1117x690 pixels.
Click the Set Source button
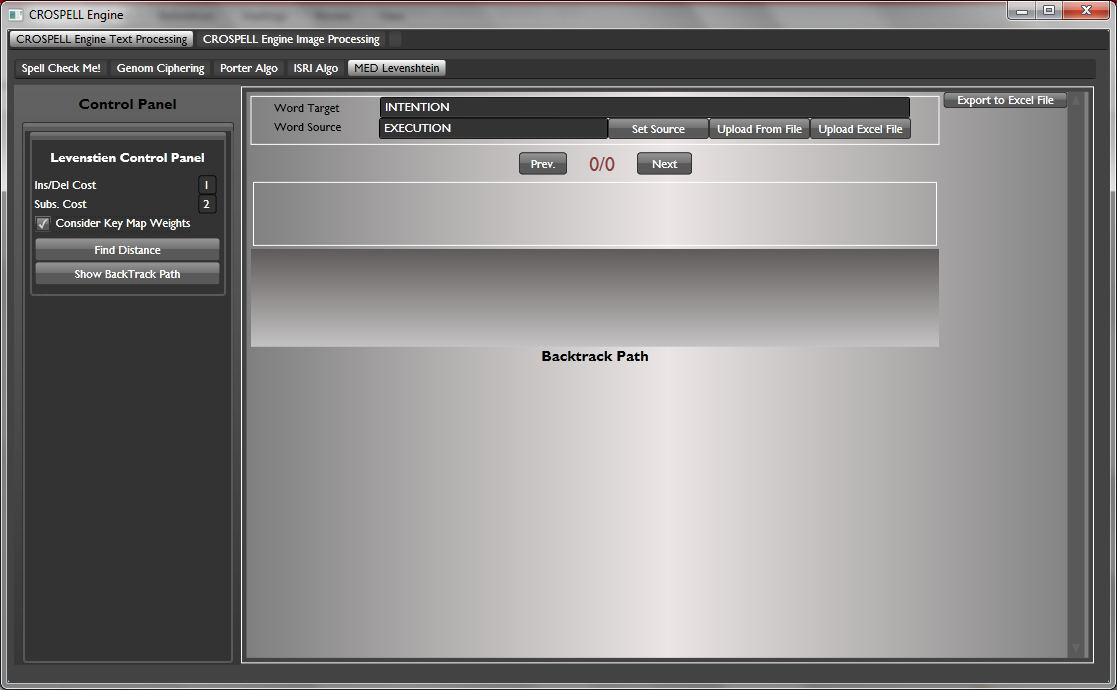[x=658, y=129]
